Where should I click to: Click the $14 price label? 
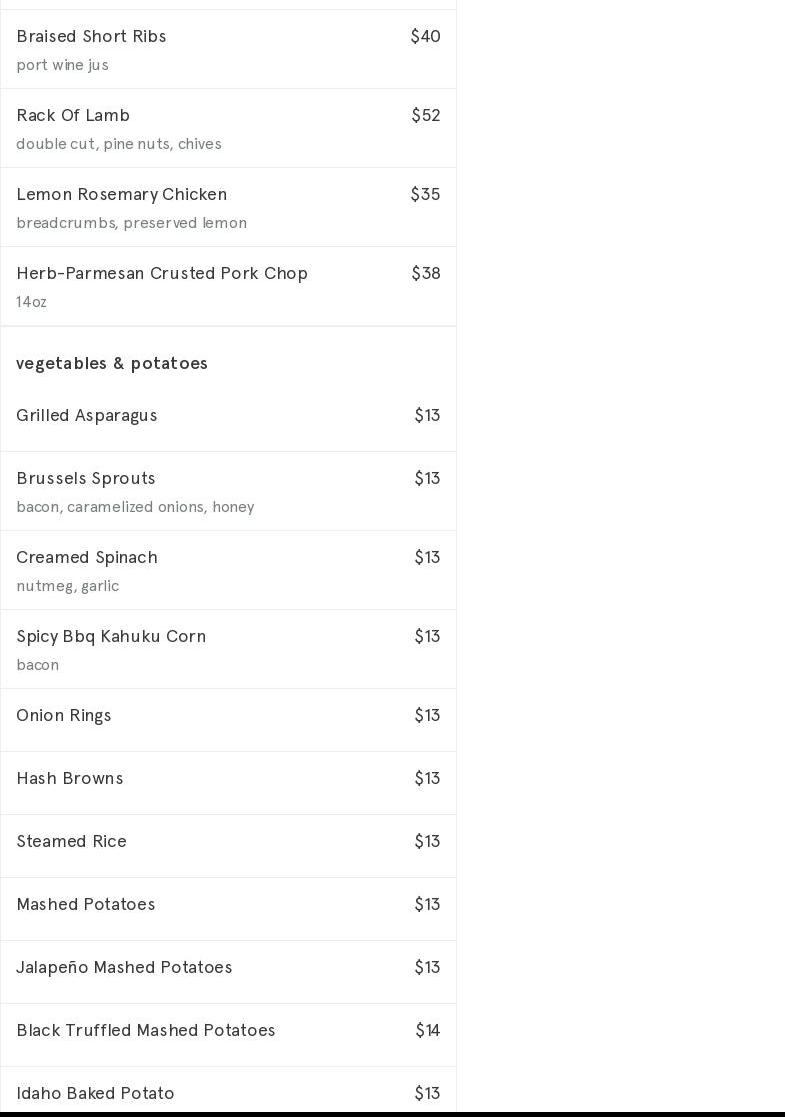(x=428, y=1030)
